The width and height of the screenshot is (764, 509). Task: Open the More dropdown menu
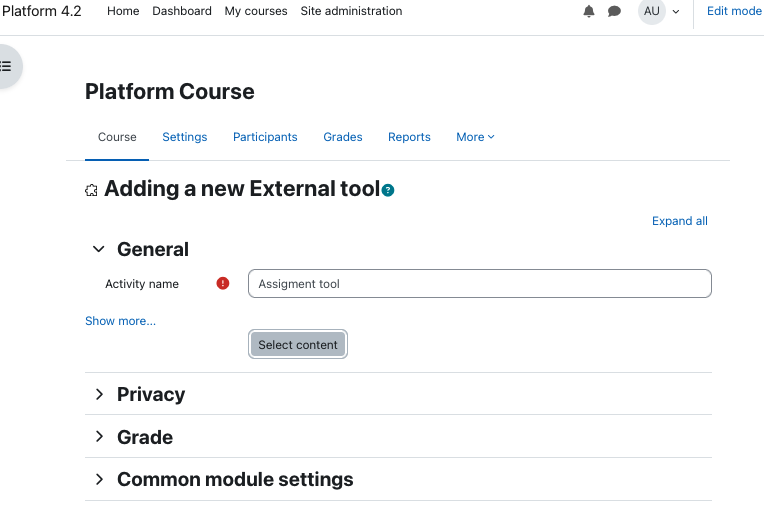[x=475, y=137]
